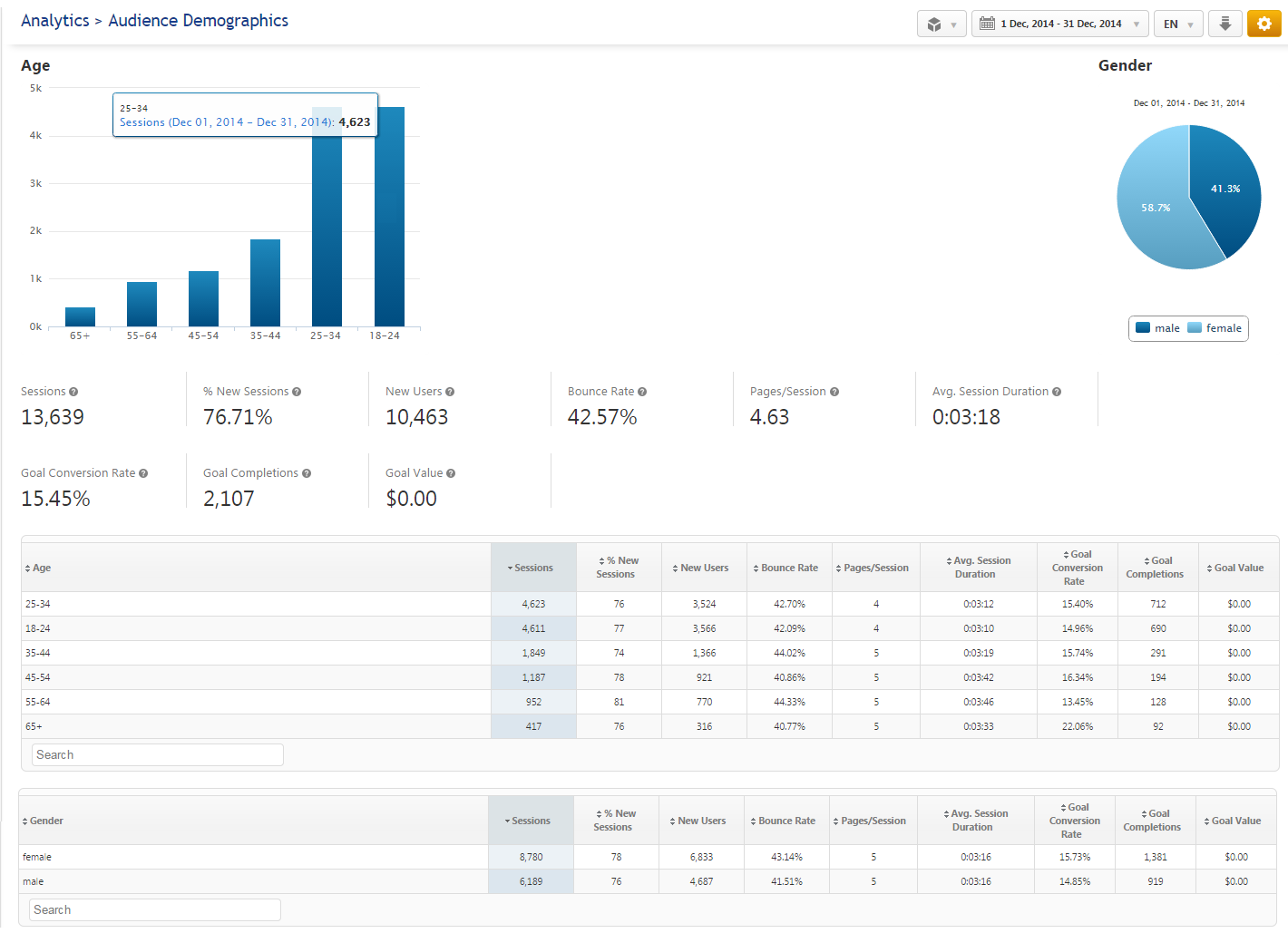1288x933 pixels.
Task: Sort Age table by Bounce Rate
Action: (788, 569)
